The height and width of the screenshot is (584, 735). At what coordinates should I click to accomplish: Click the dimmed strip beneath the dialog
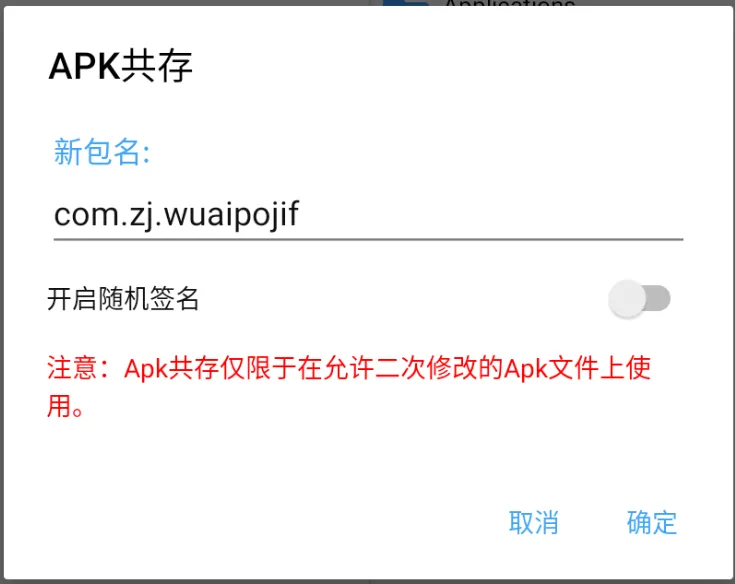[368, 582]
